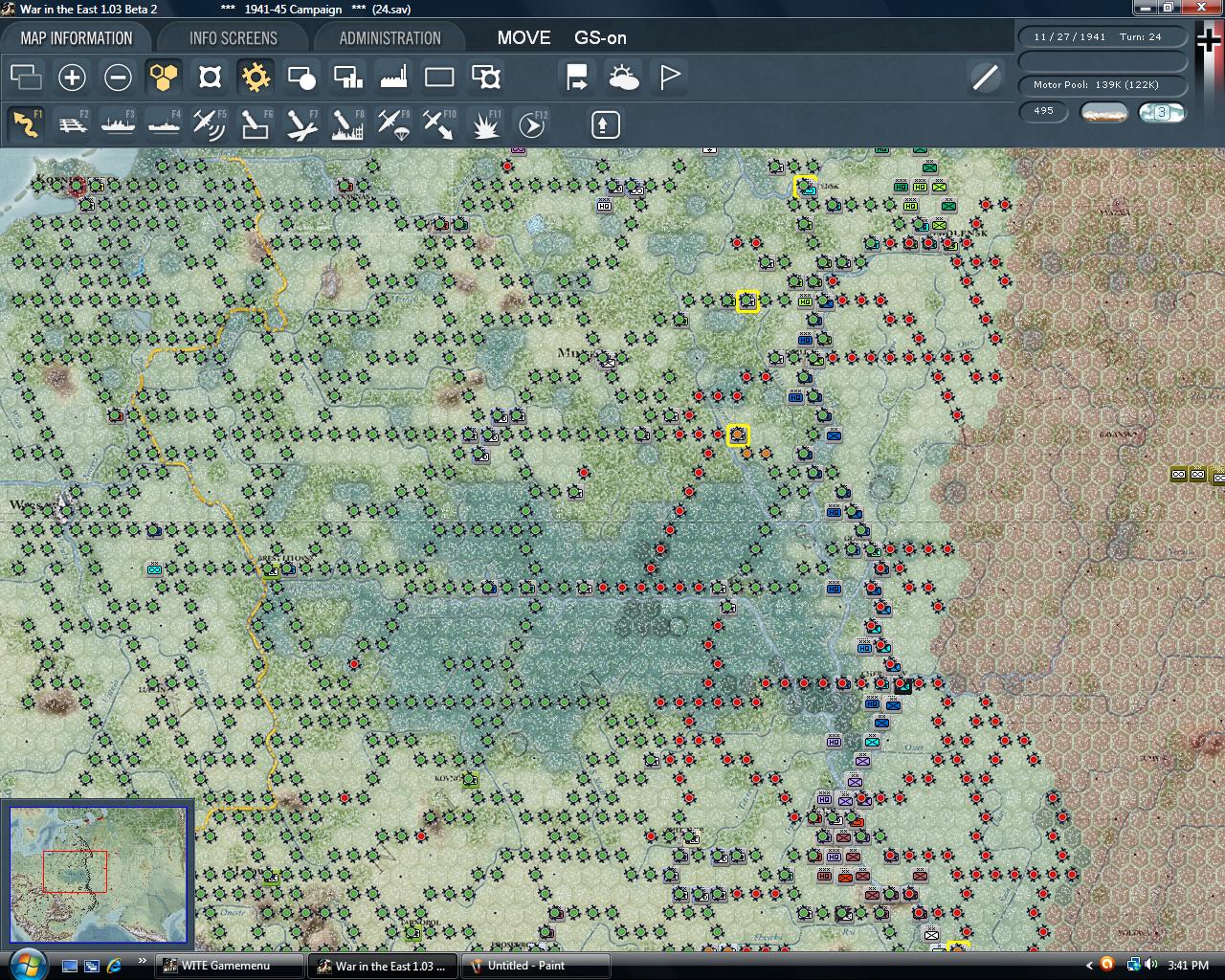Click the plain rectangle toolbar icon
This screenshot has width=1225, height=980.
pyautogui.click(x=439, y=77)
